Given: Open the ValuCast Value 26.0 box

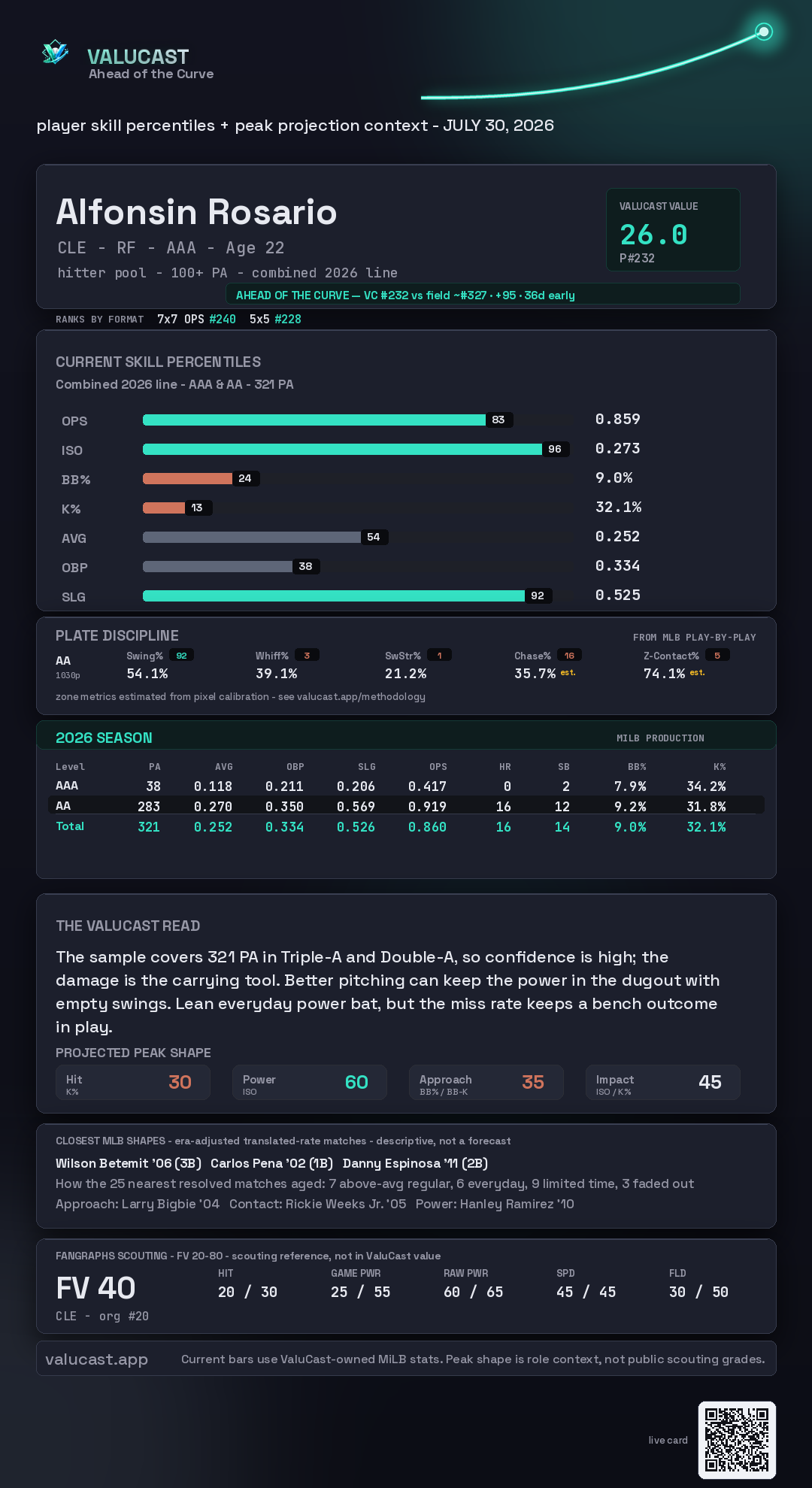Looking at the screenshot, I should pyautogui.click(x=673, y=229).
